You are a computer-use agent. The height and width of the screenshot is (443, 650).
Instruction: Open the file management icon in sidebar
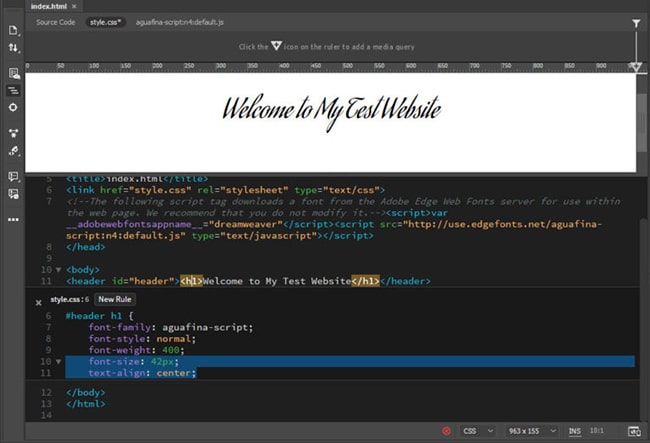13,30
